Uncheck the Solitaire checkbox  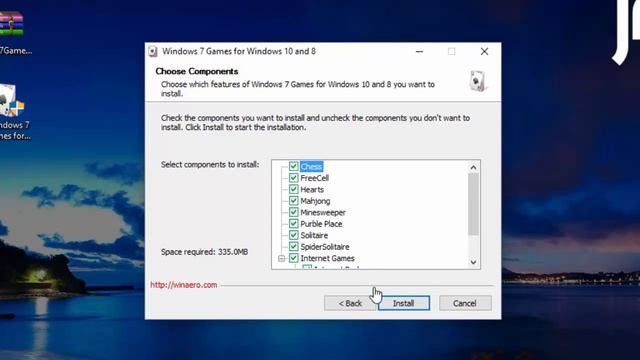pos(293,235)
